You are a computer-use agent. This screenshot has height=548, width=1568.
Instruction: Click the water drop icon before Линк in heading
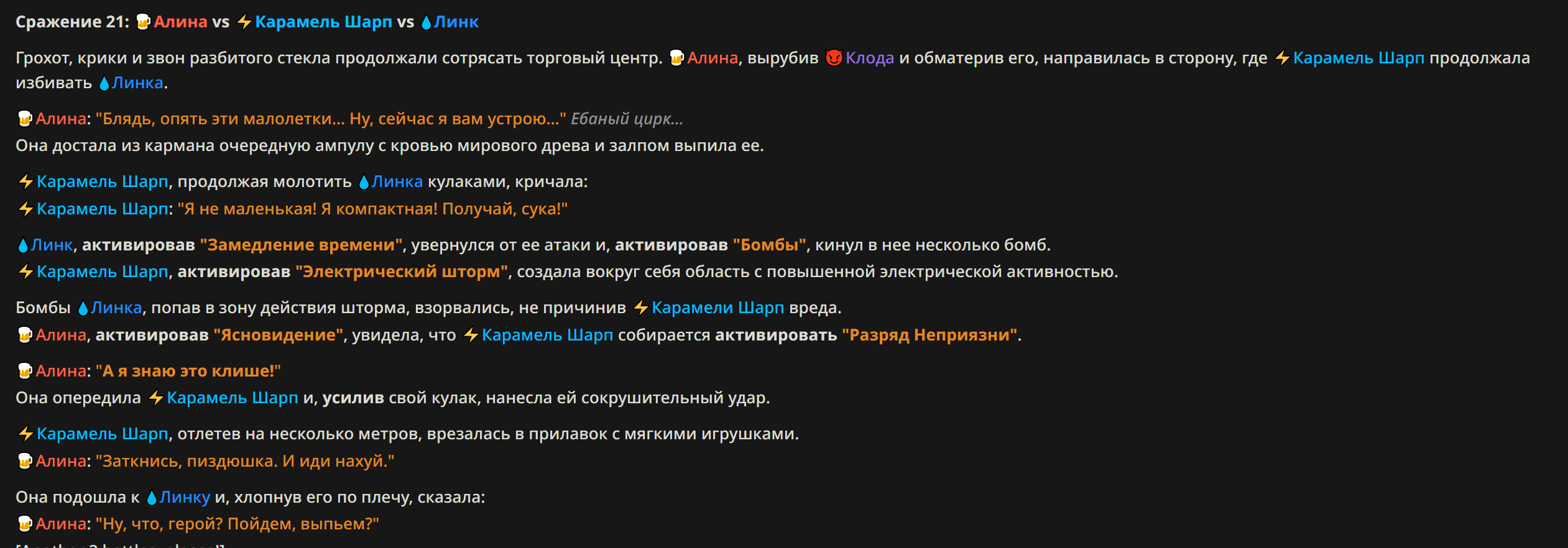426,22
